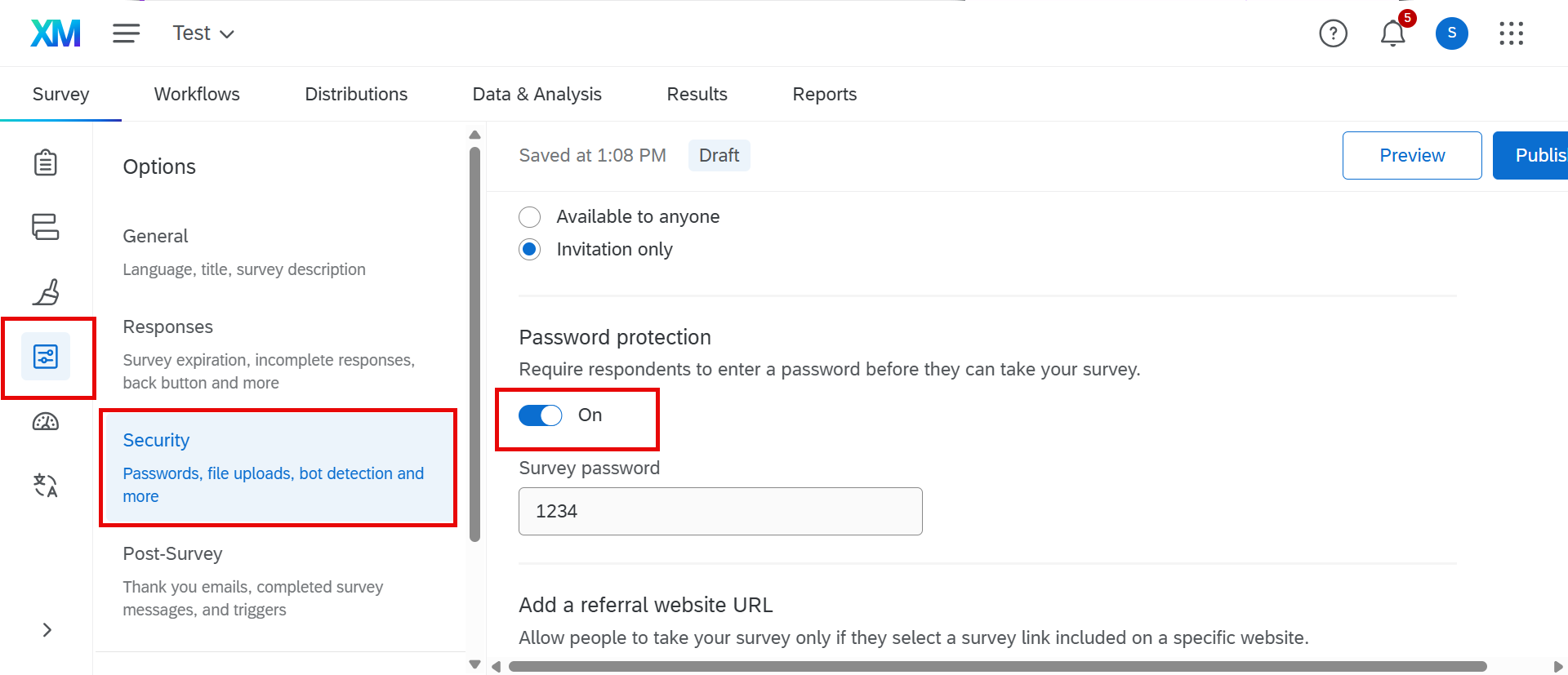Open the Builder clipboard icon in sidebar
Image resolution: width=1568 pixels, height=675 pixels.
tap(46, 162)
